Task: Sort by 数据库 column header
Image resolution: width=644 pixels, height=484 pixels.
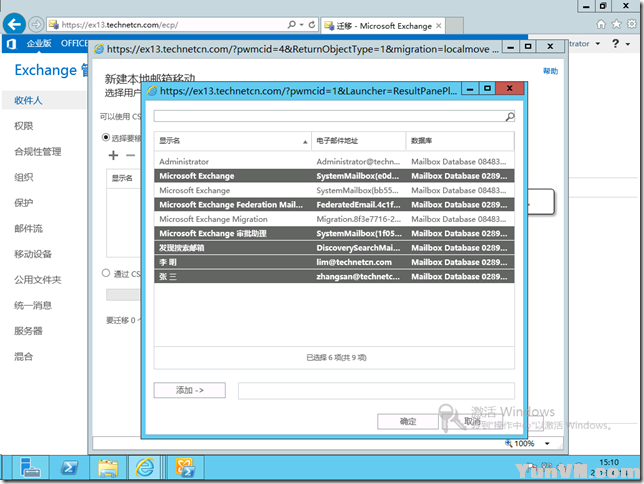Action: (460, 141)
